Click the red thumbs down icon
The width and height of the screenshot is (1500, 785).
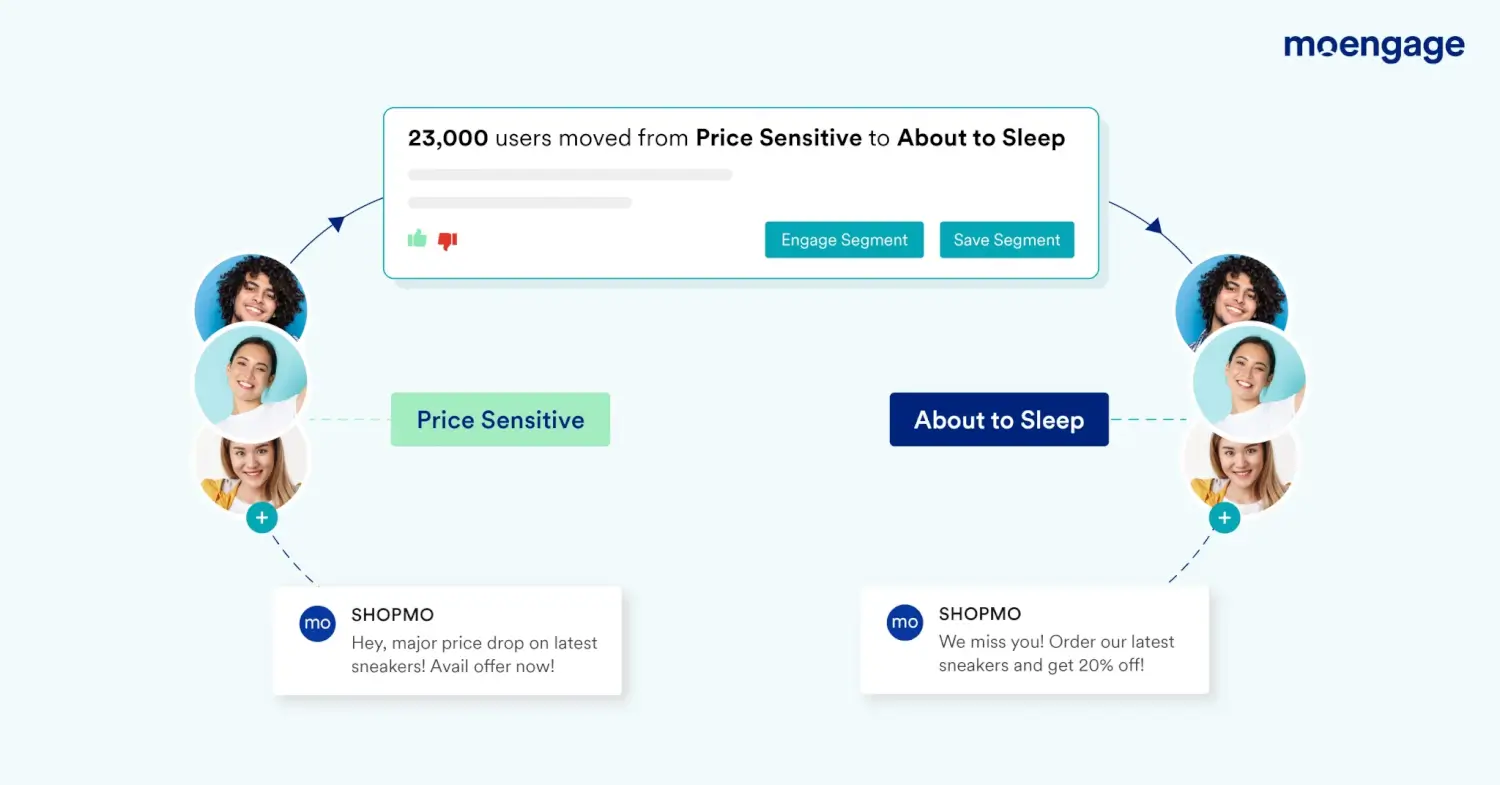[x=448, y=240]
